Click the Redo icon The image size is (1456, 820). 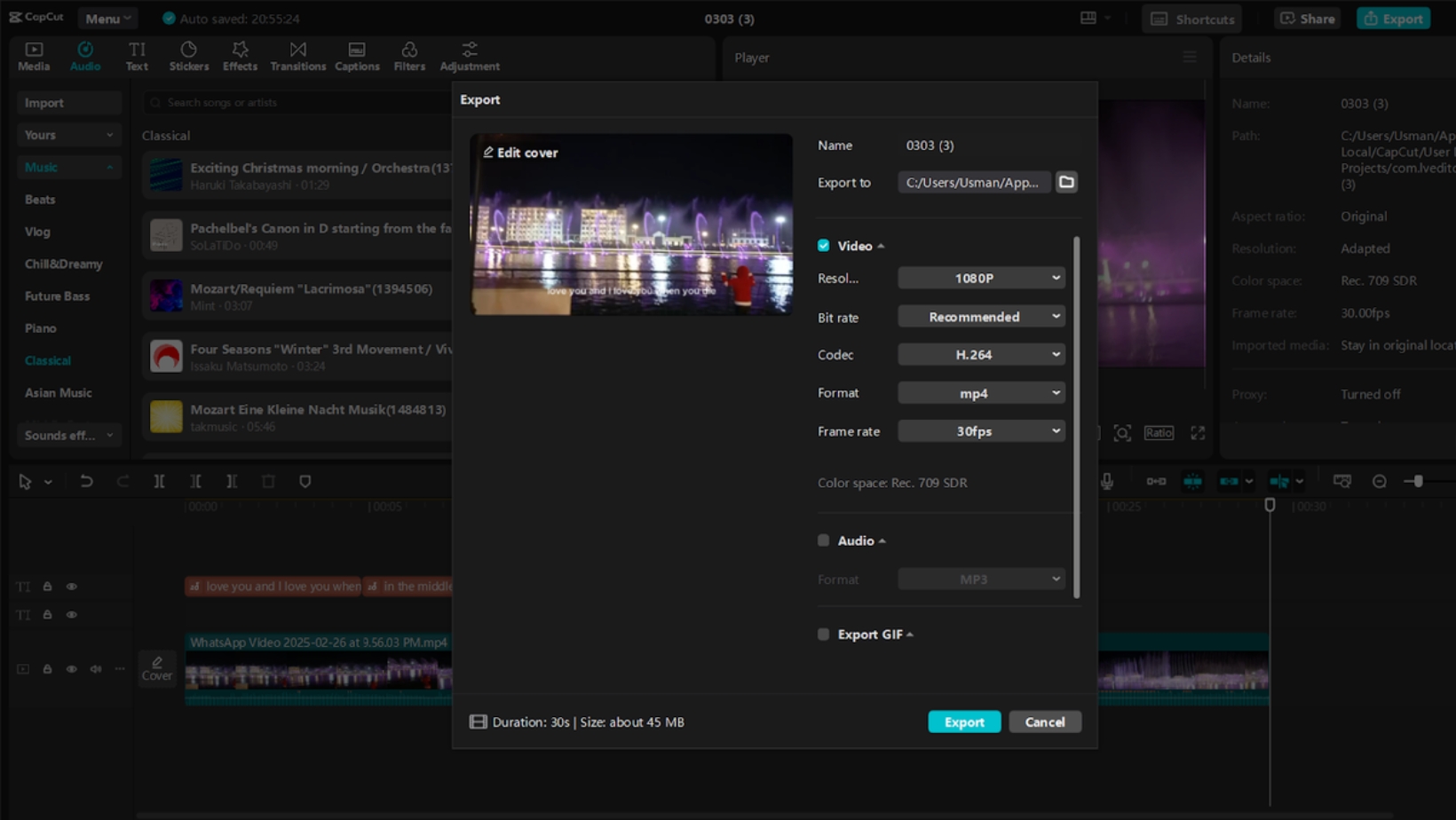point(123,481)
